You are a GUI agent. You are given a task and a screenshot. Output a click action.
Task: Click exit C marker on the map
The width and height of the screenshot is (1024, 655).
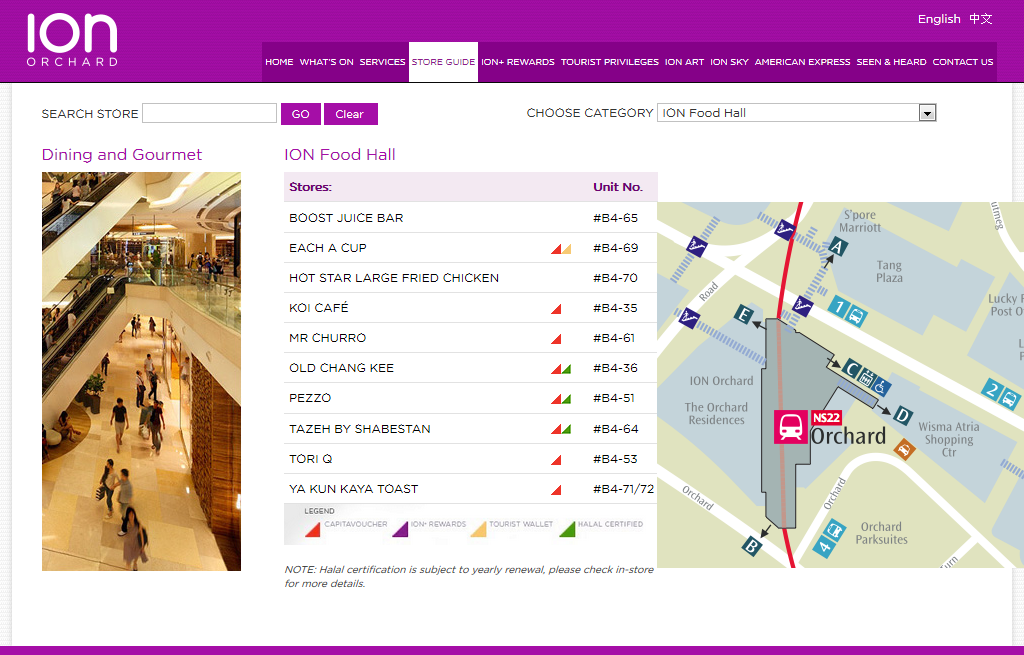click(850, 369)
